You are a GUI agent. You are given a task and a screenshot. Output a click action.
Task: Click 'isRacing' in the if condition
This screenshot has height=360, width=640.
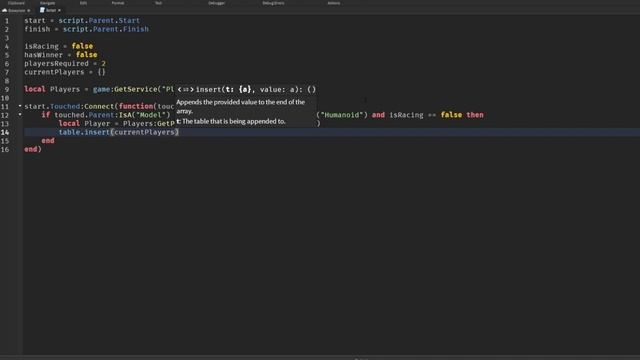click(406, 115)
